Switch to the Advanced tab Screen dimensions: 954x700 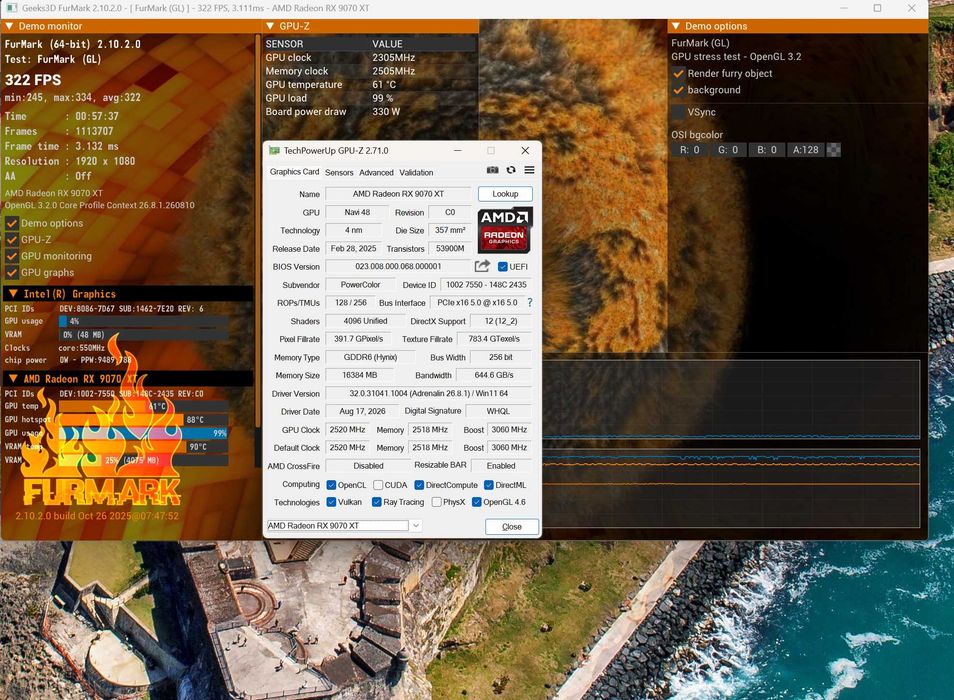coord(376,172)
